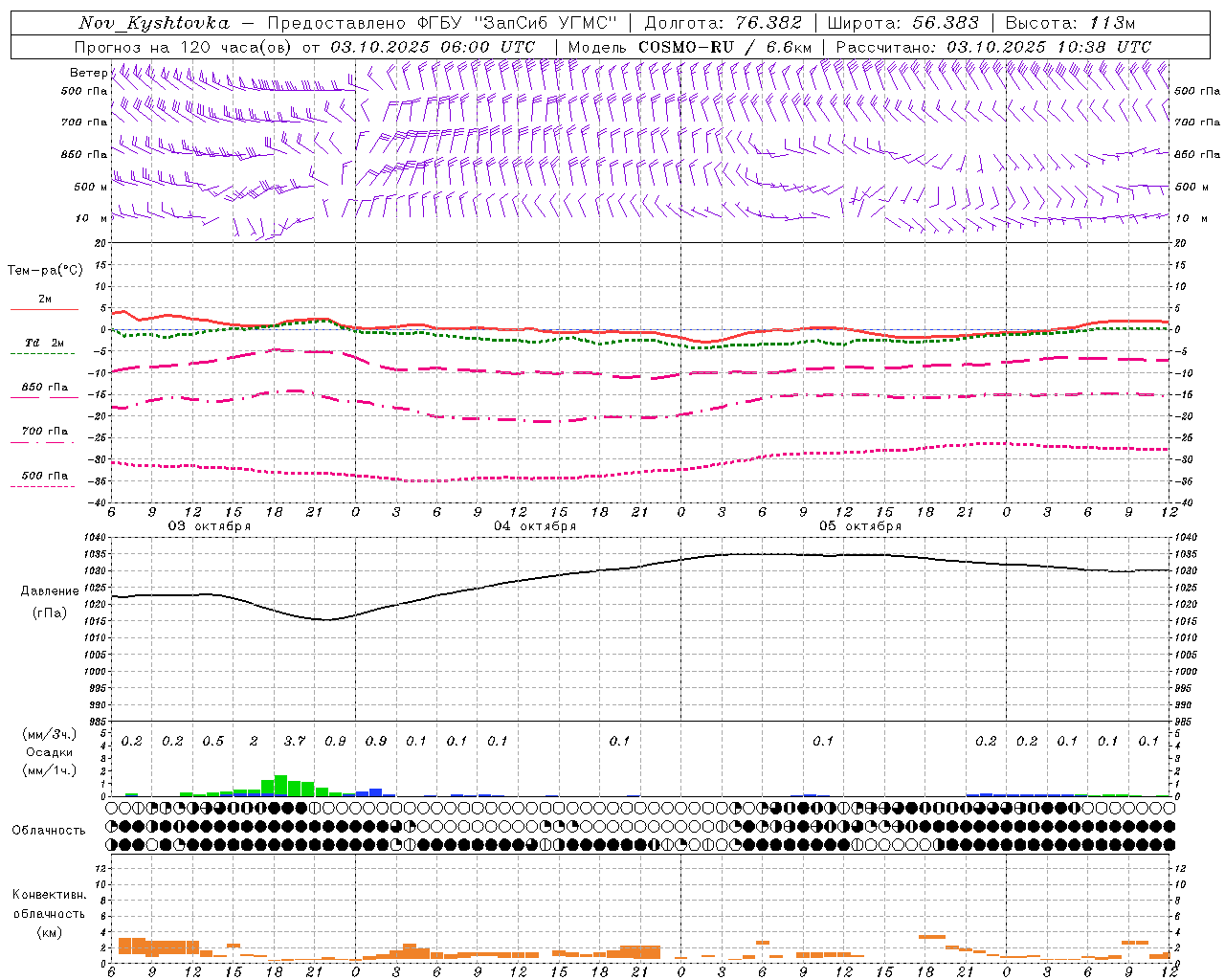Click the '(гПа)' unit under Давление

coord(49,612)
